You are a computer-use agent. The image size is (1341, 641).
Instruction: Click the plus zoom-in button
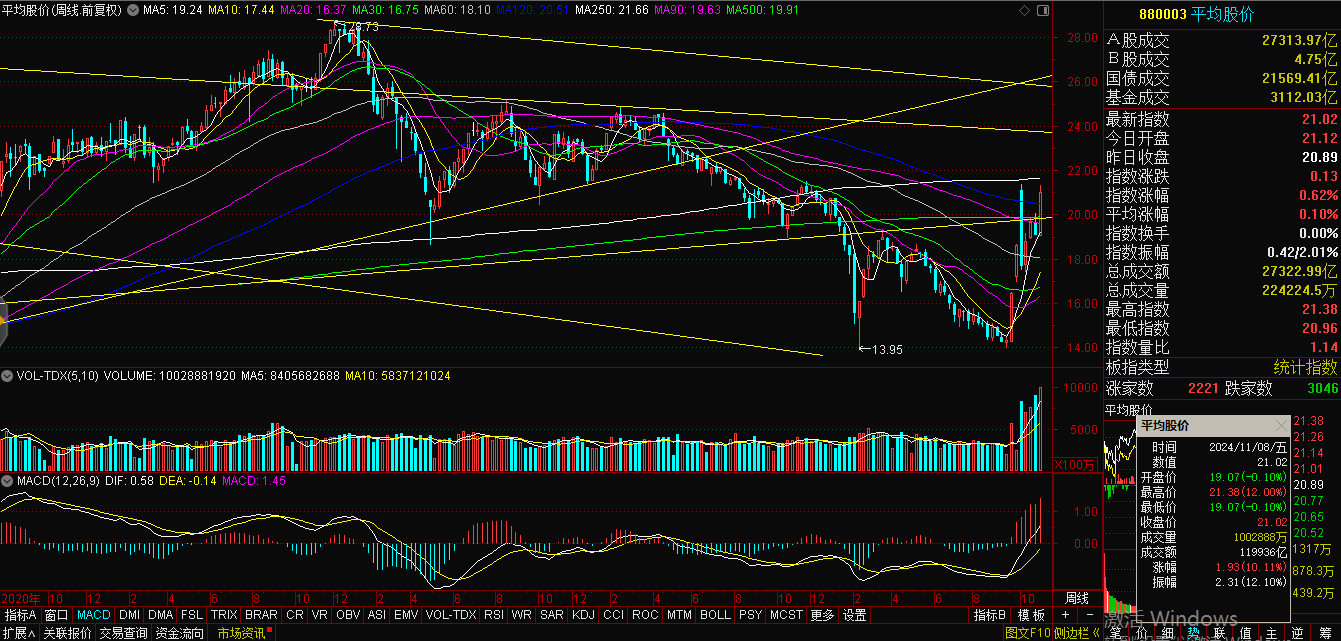pyautogui.click(x=1065, y=614)
